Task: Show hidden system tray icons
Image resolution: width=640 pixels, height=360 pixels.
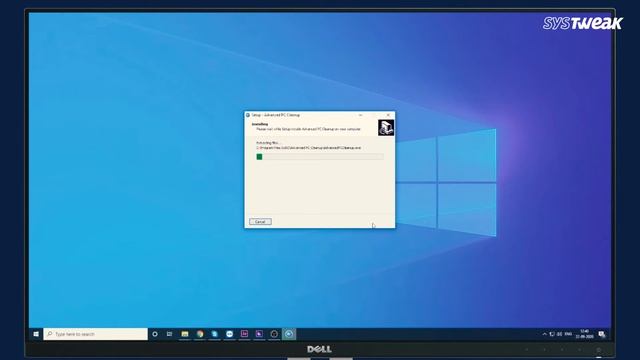Action: 544,334
